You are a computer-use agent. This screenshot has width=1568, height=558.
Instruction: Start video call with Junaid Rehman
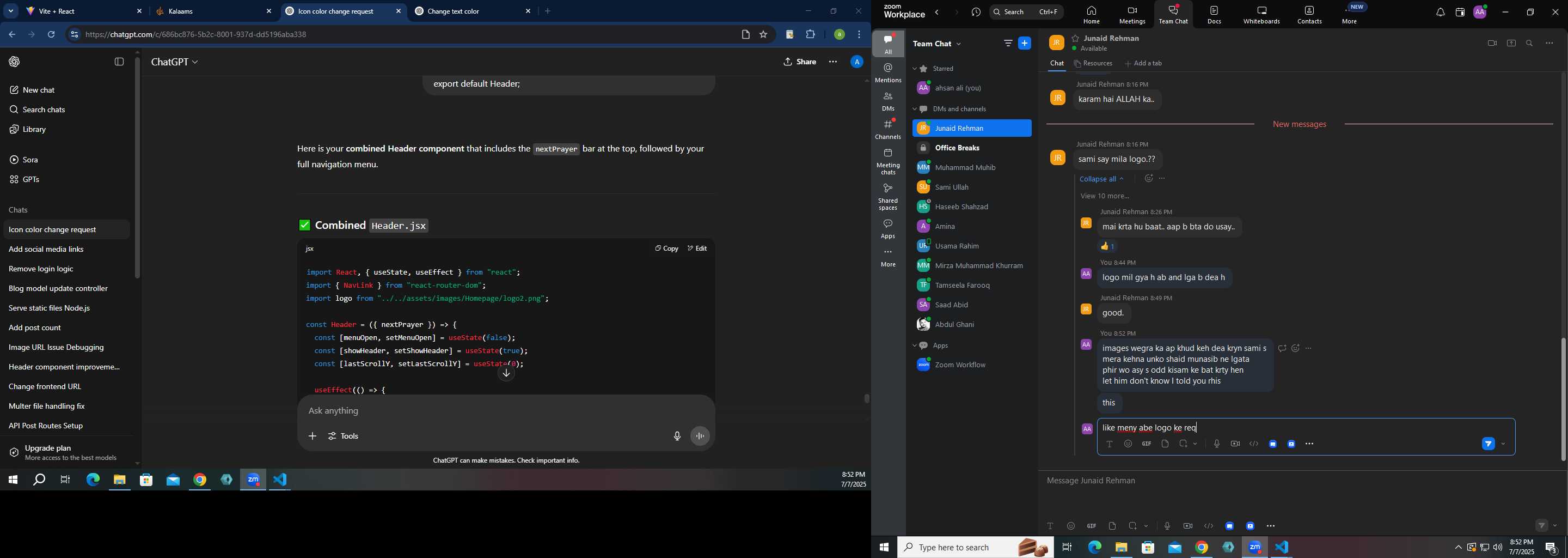click(1492, 43)
